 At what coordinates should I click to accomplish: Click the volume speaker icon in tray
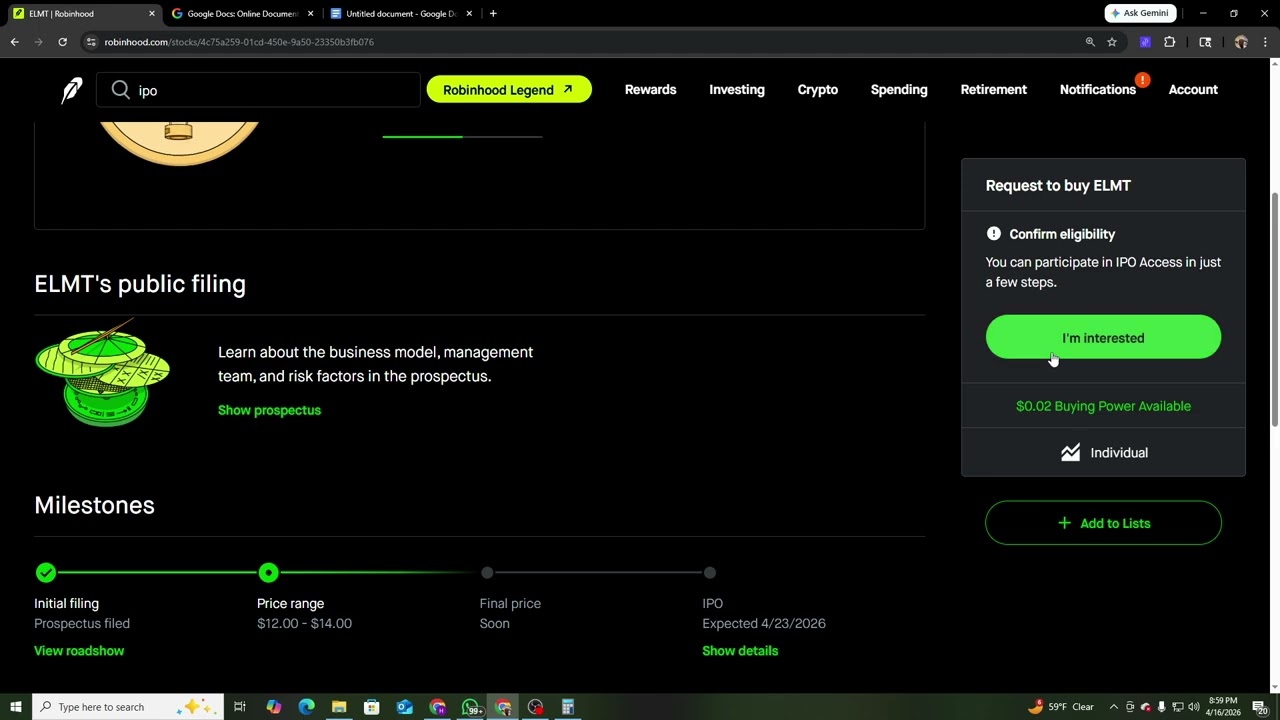point(1193,707)
